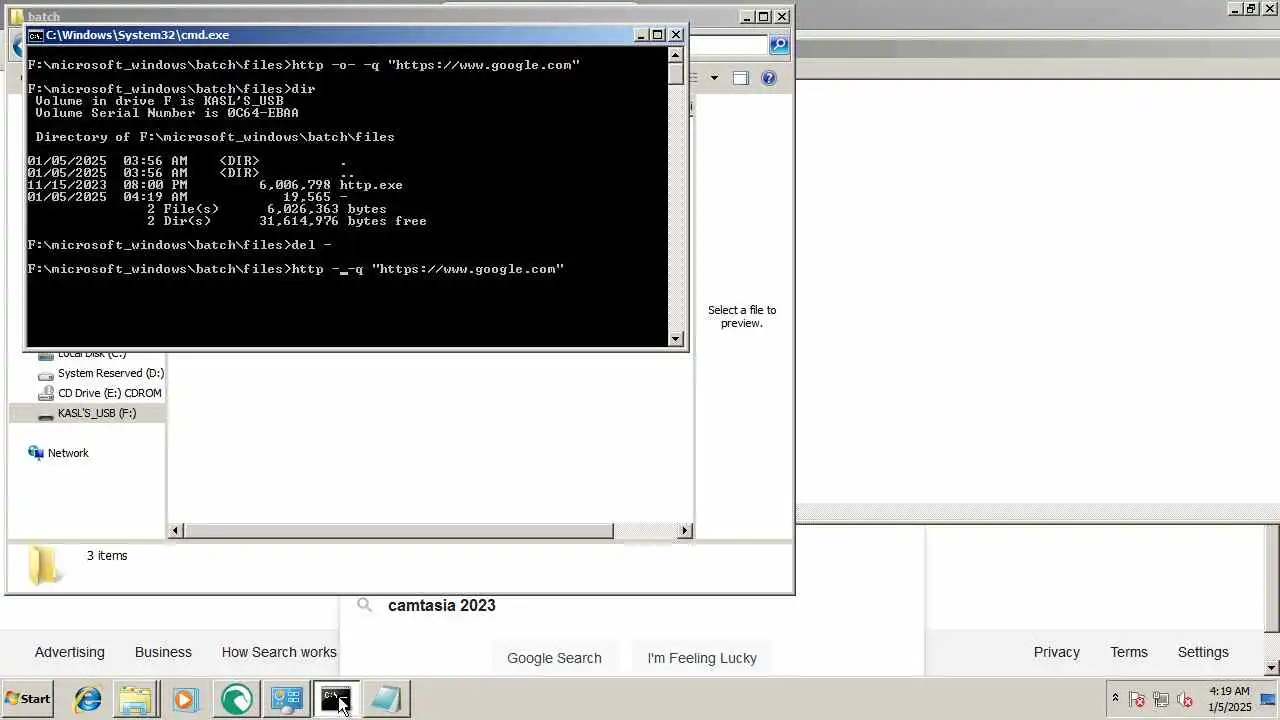Click the Network icon in navigation pane
1280x720 pixels.
click(36, 453)
